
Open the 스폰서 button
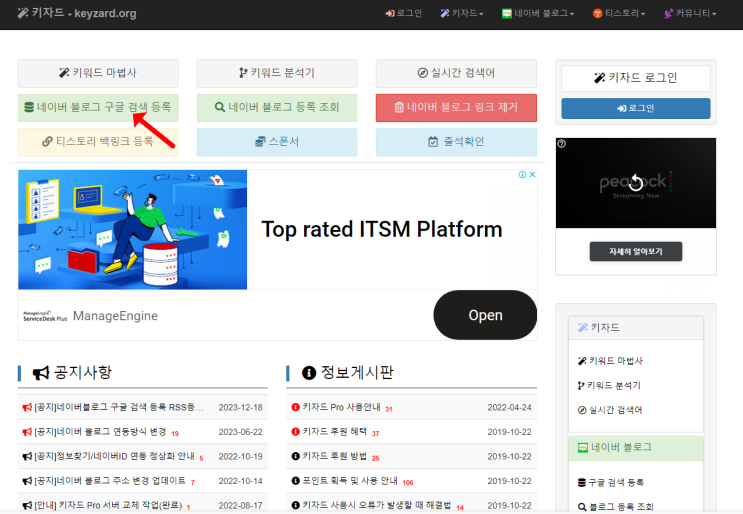coord(277,142)
